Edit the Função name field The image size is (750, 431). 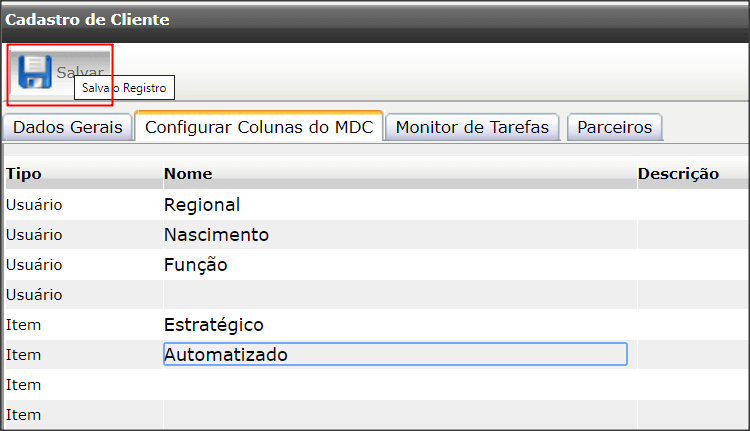[x=395, y=265]
